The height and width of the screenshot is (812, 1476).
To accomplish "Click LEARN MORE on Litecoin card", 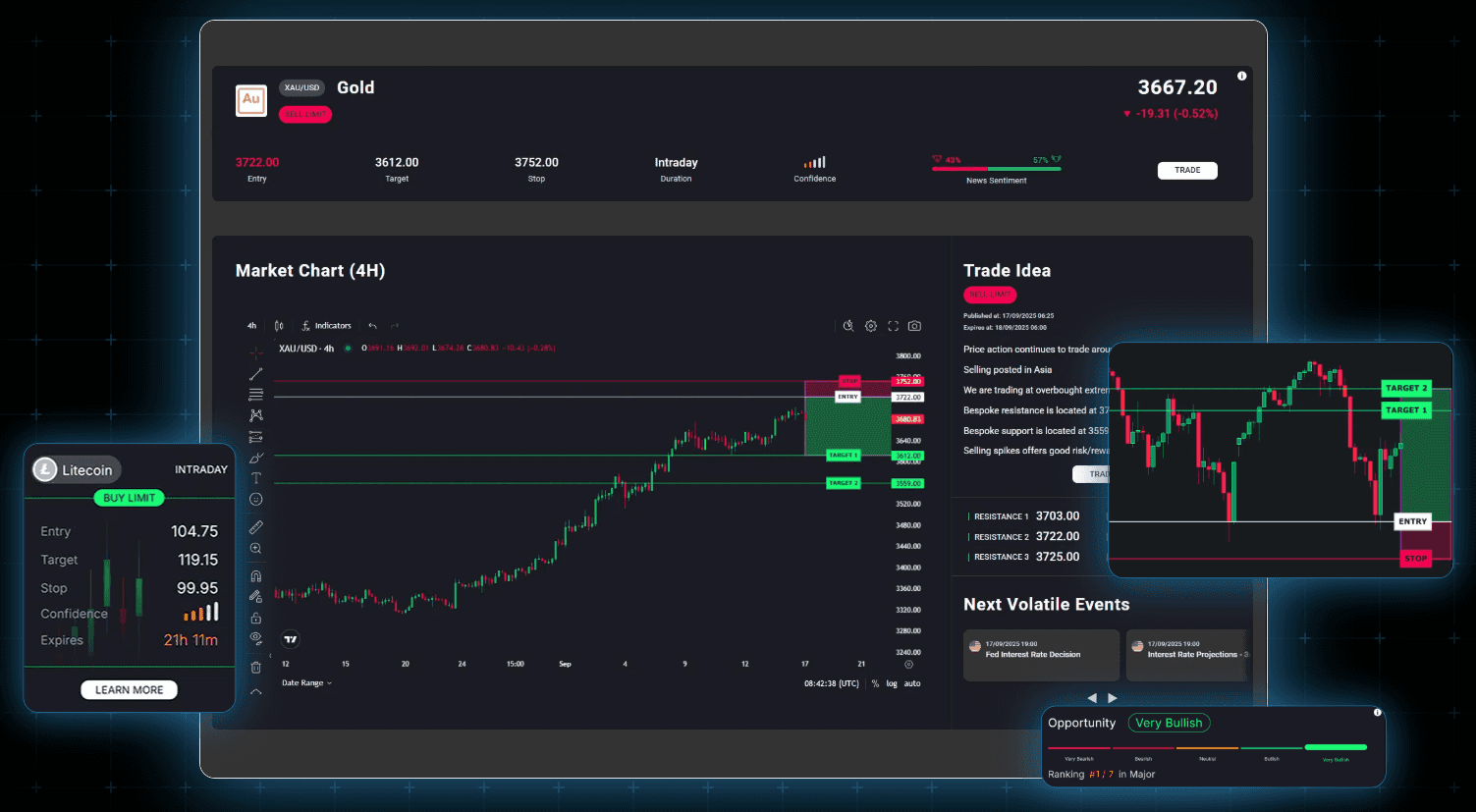I will pos(129,690).
